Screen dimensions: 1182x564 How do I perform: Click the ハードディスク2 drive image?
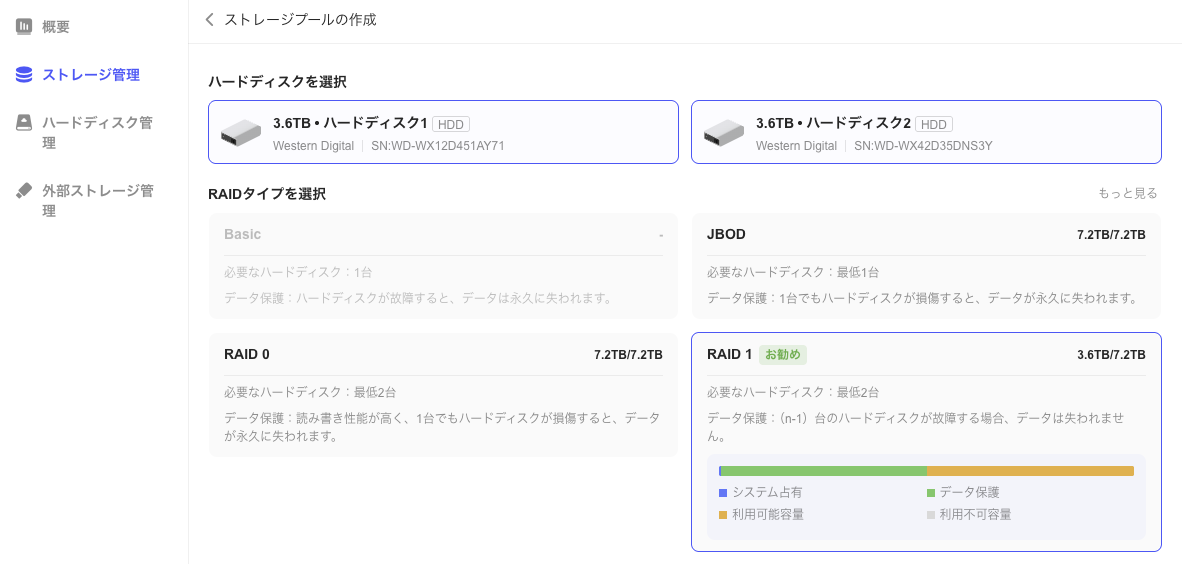pyautogui.click(x=724, y=132)
